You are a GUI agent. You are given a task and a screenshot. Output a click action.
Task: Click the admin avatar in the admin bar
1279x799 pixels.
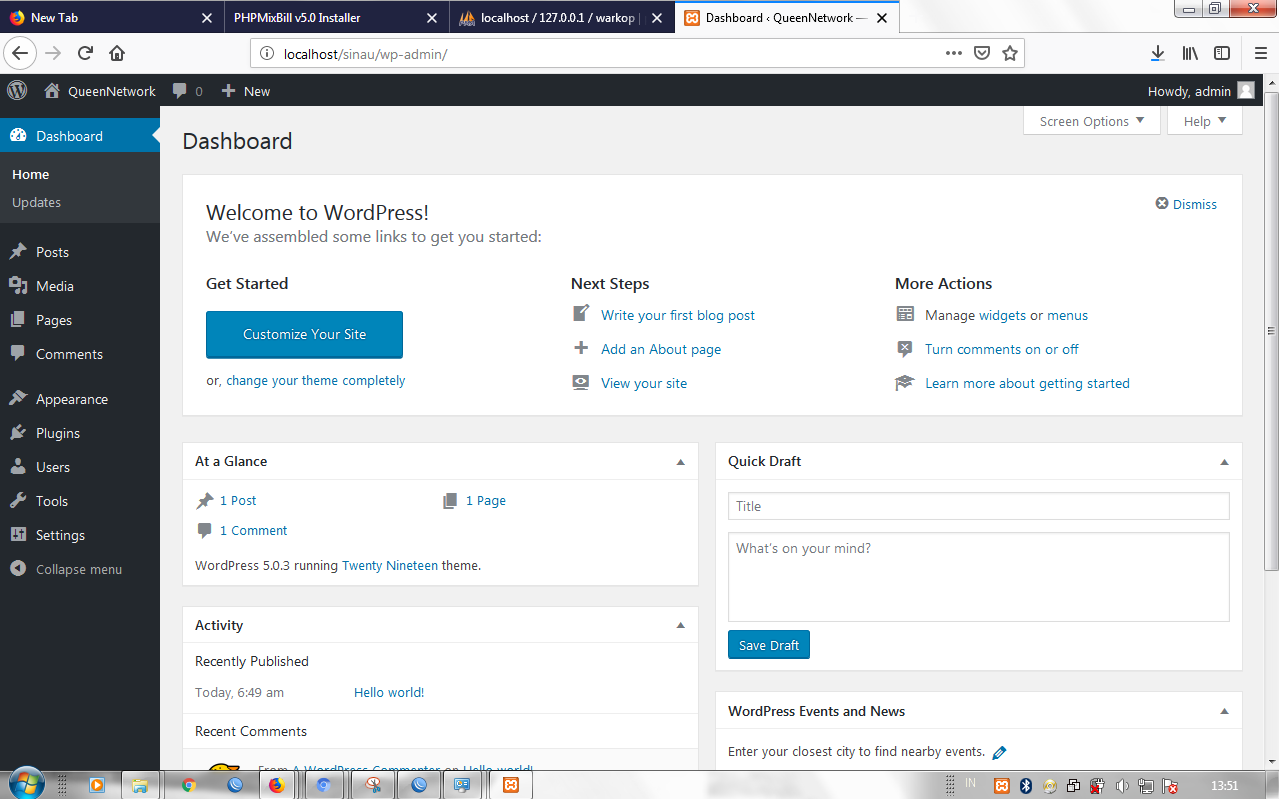[x=1245, y=91]
